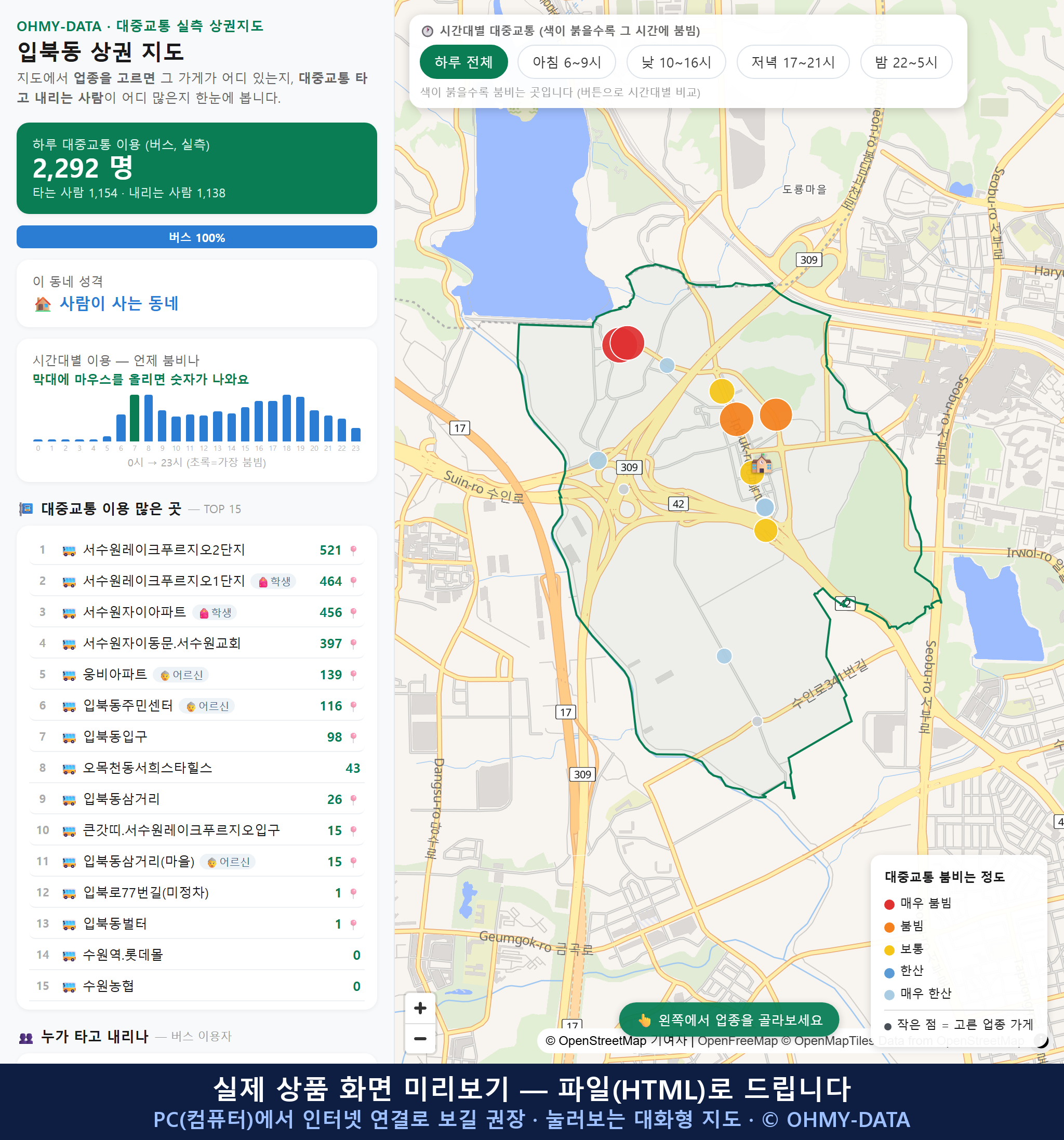1064x1140 pixels.
Task: Click the light blue 매우 한산 legend swatch
Action: (889, 995)
